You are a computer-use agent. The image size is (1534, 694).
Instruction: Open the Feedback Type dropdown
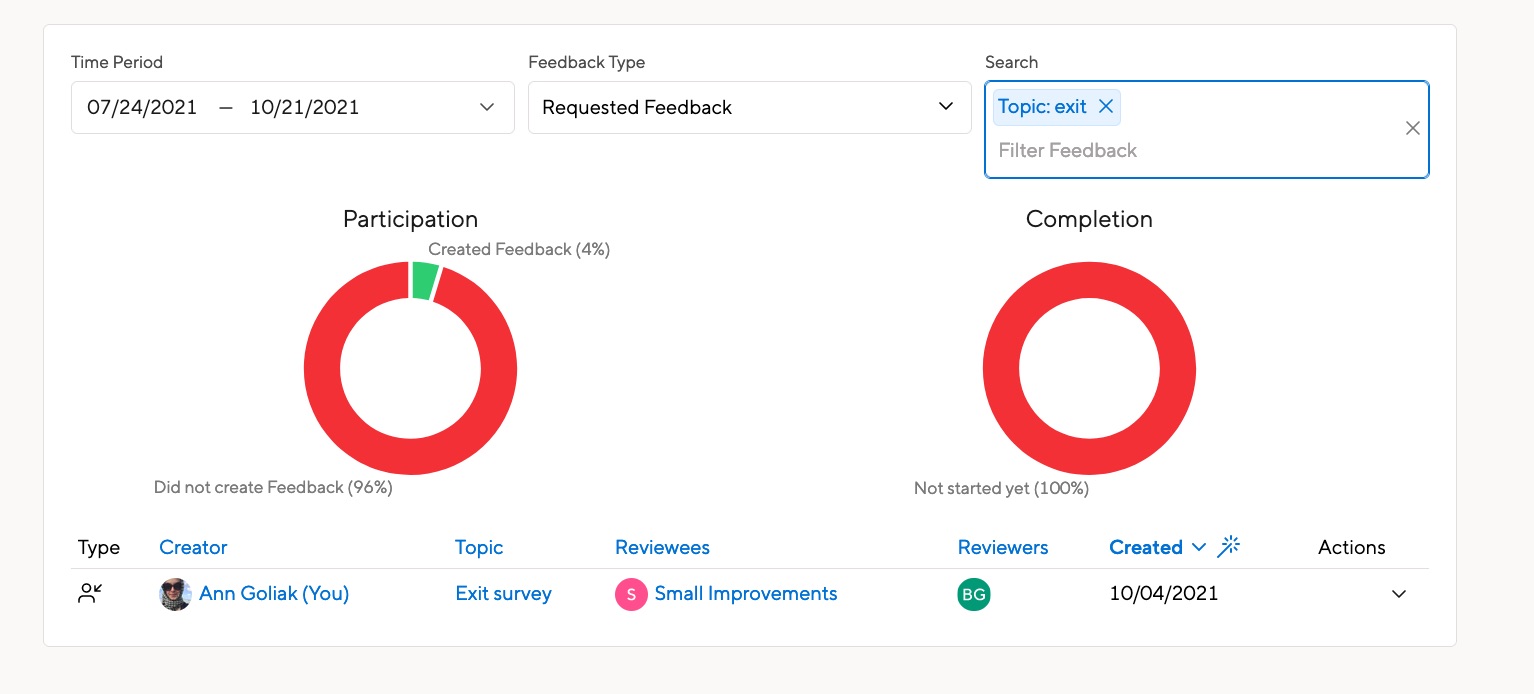click(x=945, y=106)
